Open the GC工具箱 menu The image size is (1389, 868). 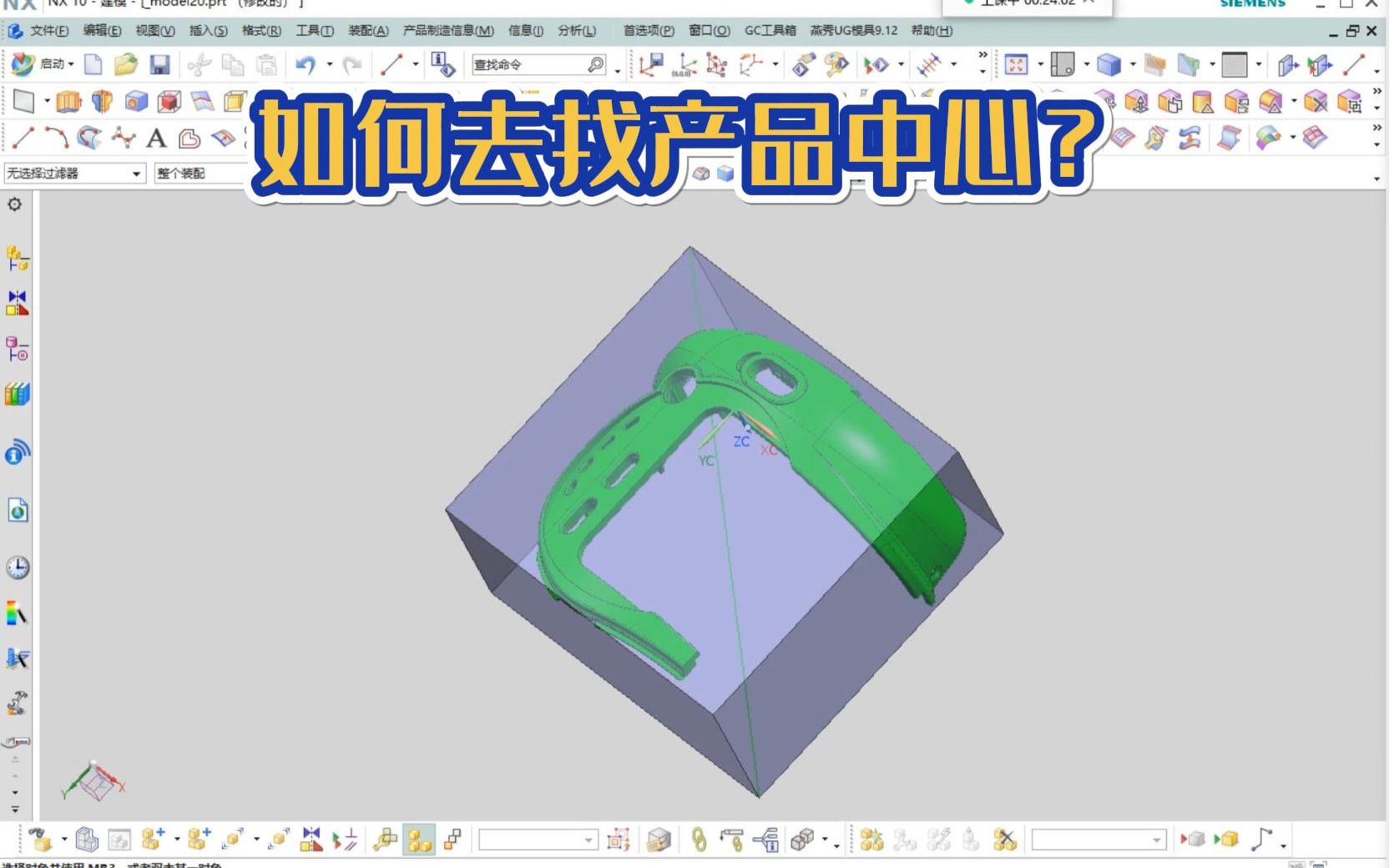[x=770, y=31]
